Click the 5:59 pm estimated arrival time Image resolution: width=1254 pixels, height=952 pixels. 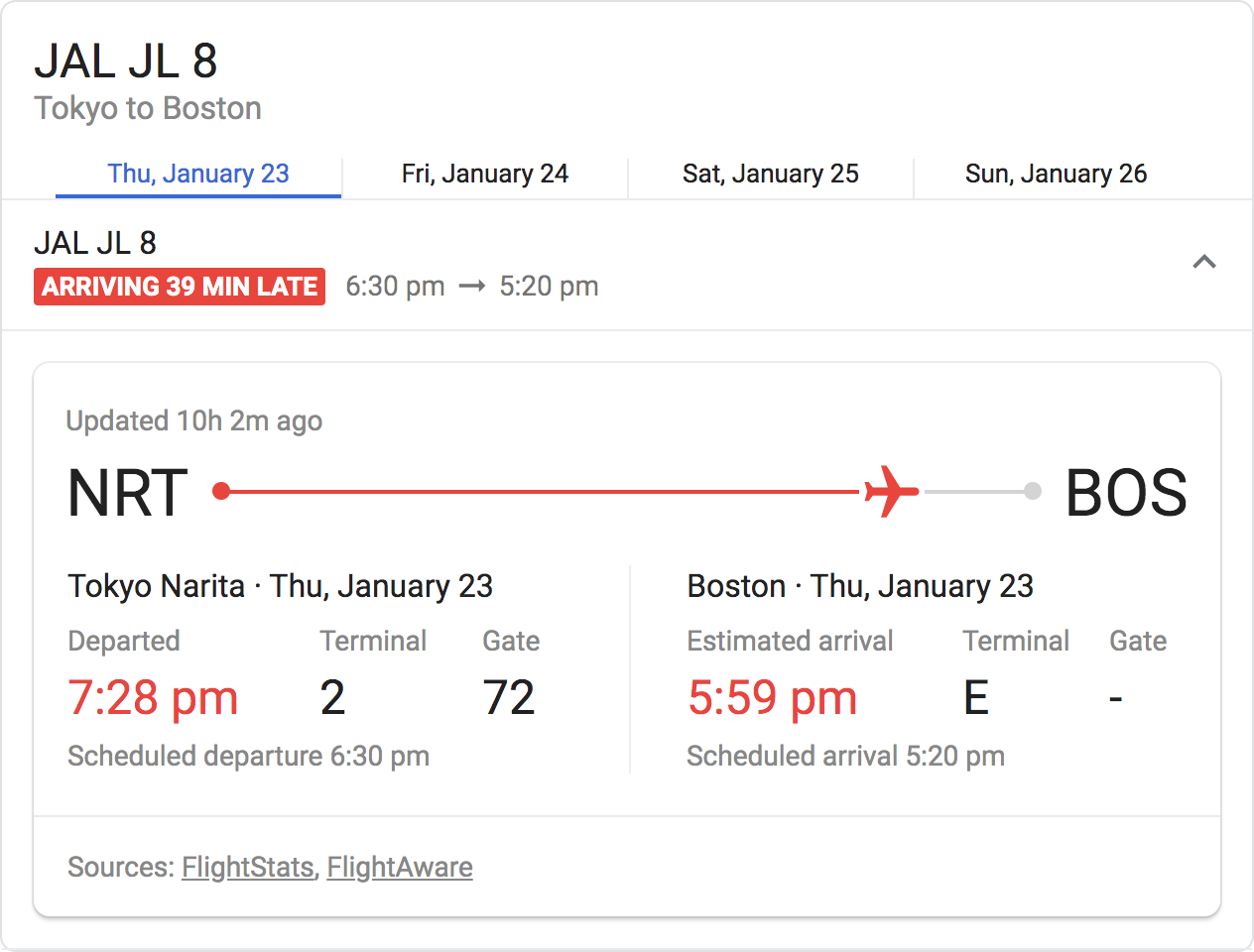click(x=772, y=697)
